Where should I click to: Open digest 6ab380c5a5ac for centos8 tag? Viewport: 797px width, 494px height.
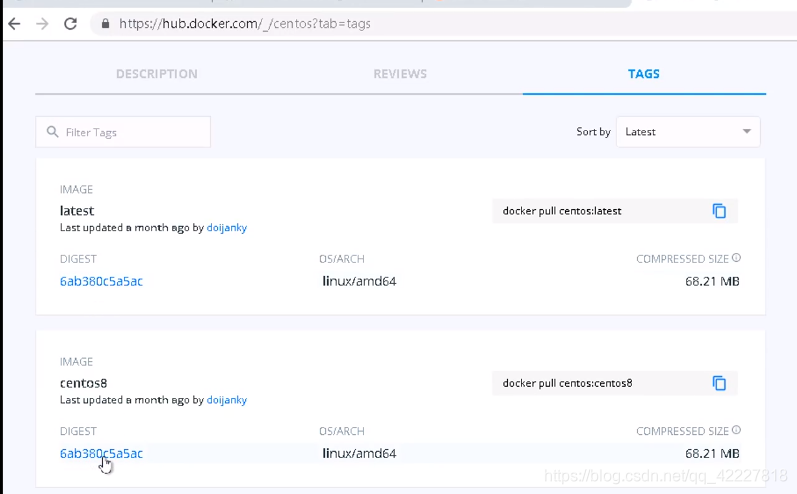click(101, 453)
